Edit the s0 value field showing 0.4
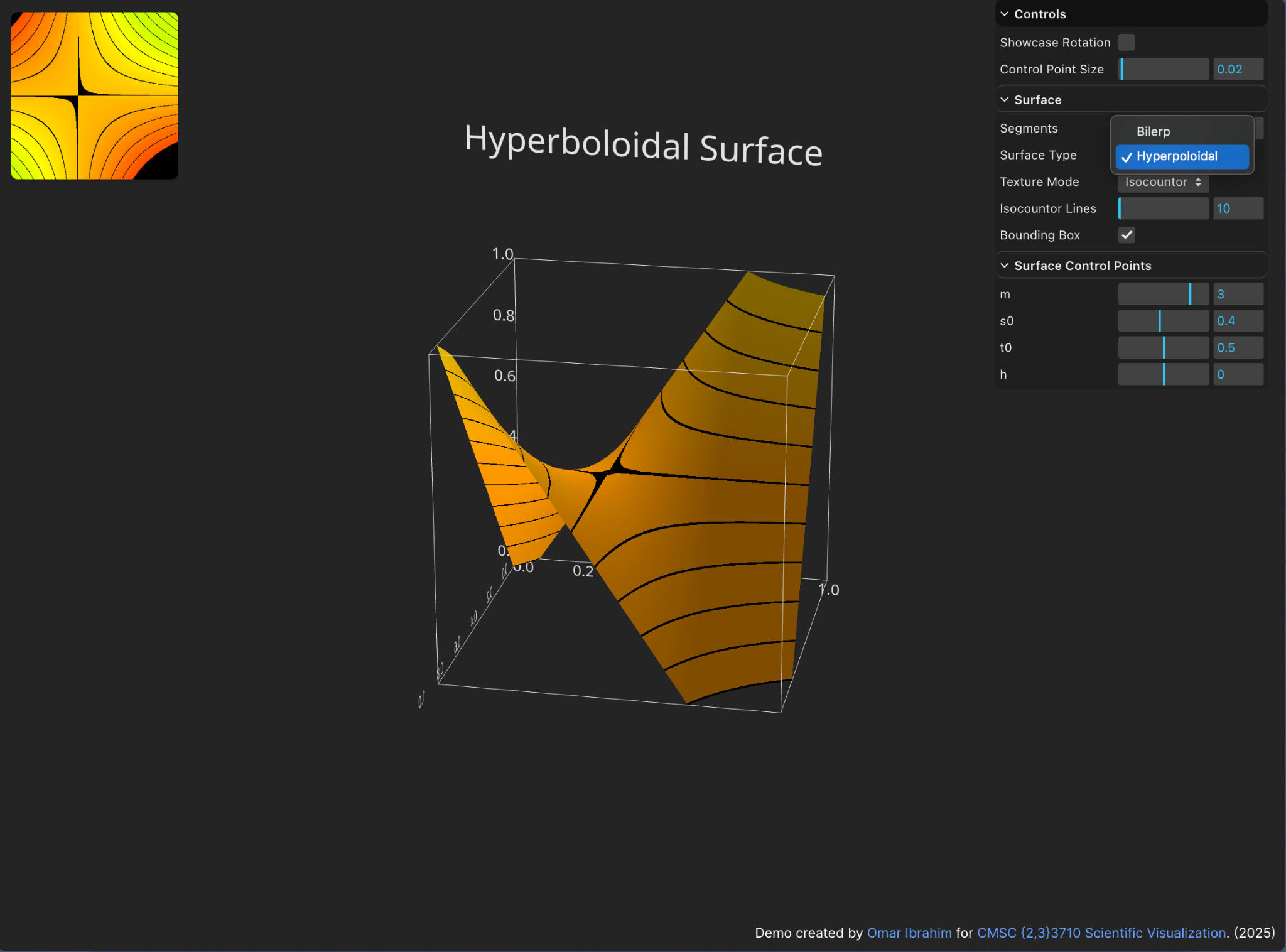Viewport: 1286px width, 952px height. pos(1238,320)
